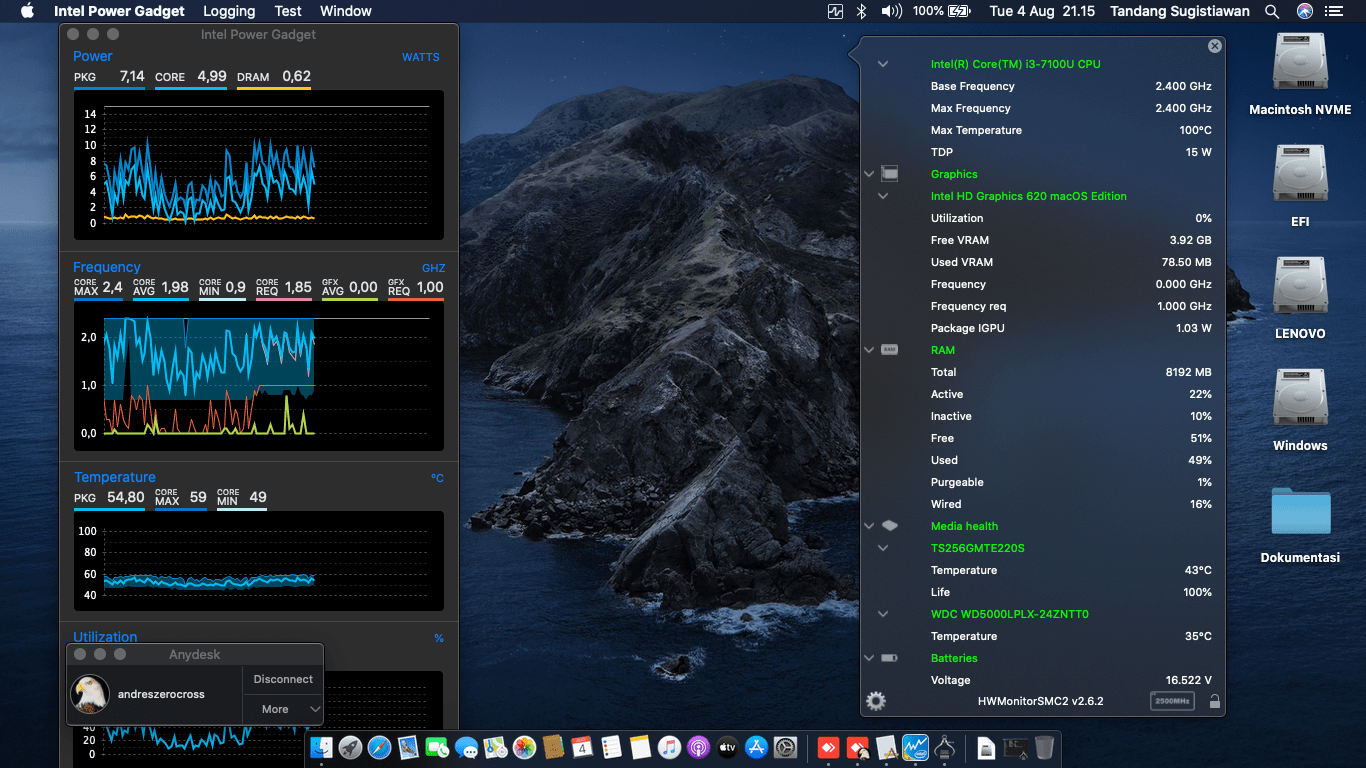
Task: Open the More dropdown in Anydesk
Action: 283,709
